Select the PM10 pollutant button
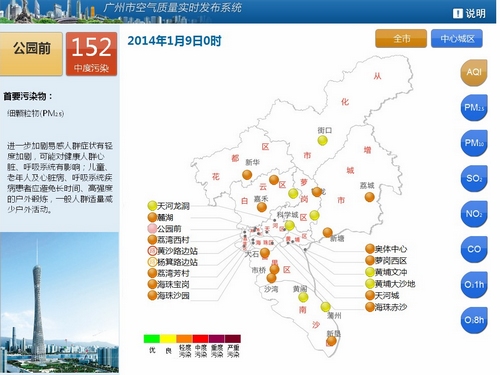500x375 pixels. [x=474, y=143]
